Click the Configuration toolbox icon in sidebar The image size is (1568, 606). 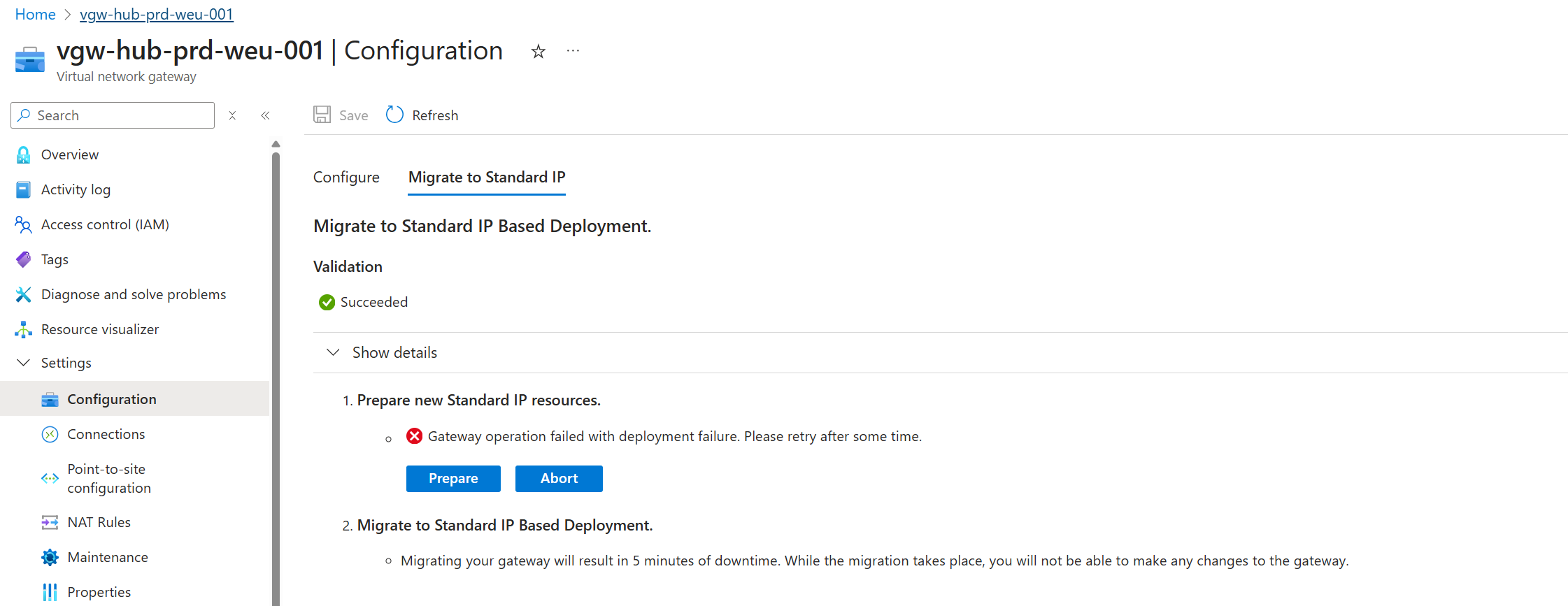pyautogui.click(x=50, y=399)
